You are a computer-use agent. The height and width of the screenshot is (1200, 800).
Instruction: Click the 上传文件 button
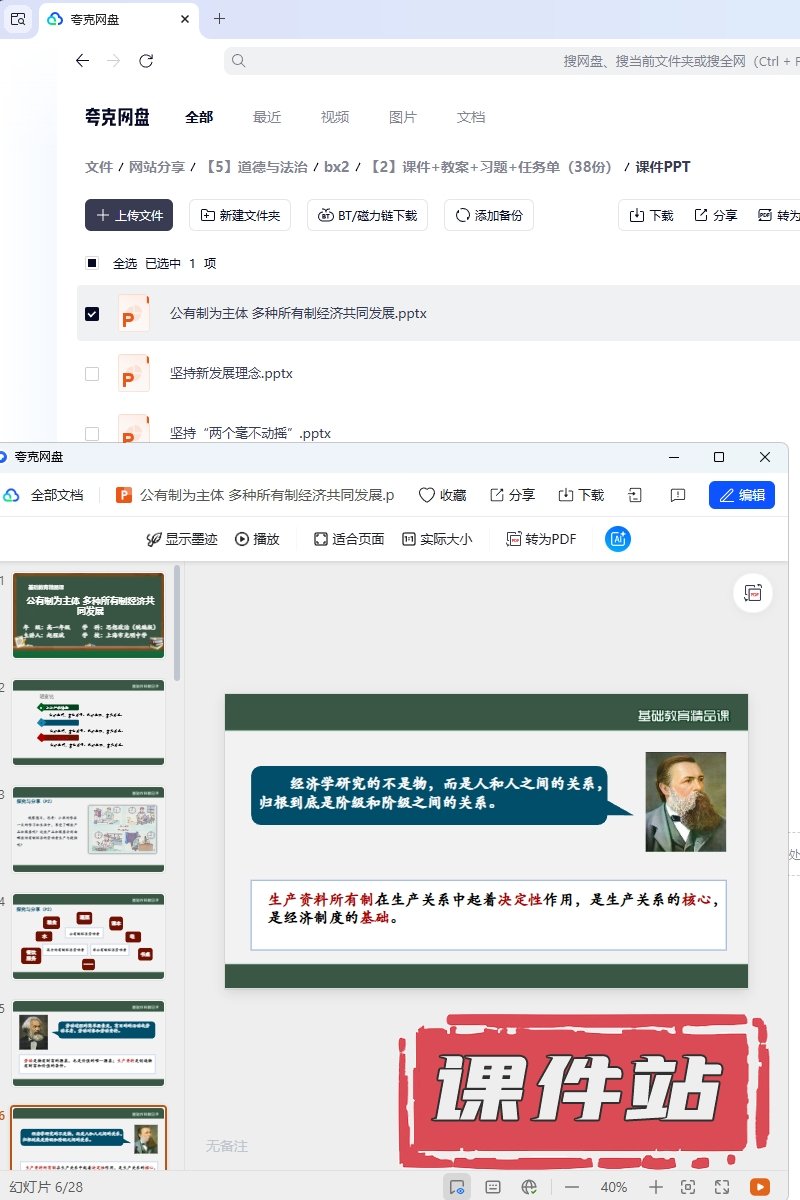(x=129, y=215)
